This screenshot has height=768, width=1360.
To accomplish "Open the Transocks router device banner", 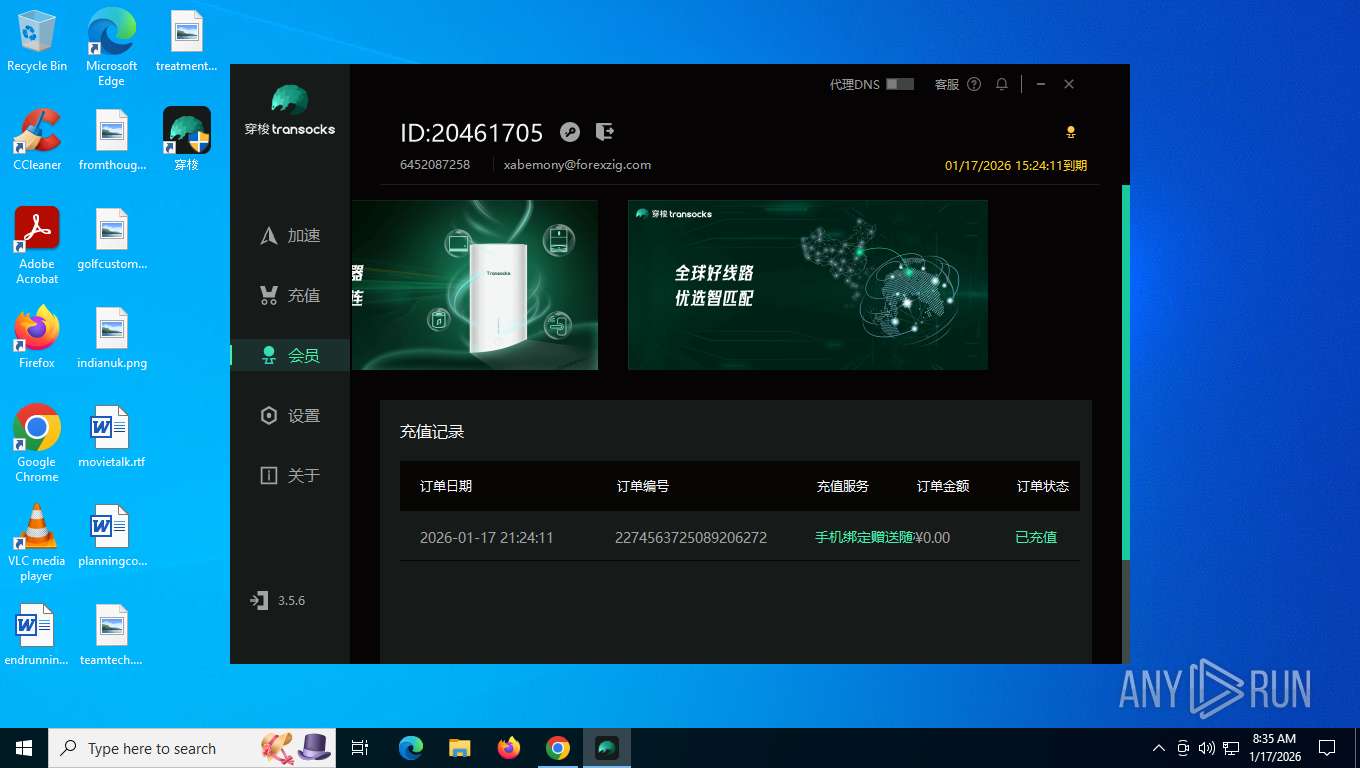I will pos(475,285).
